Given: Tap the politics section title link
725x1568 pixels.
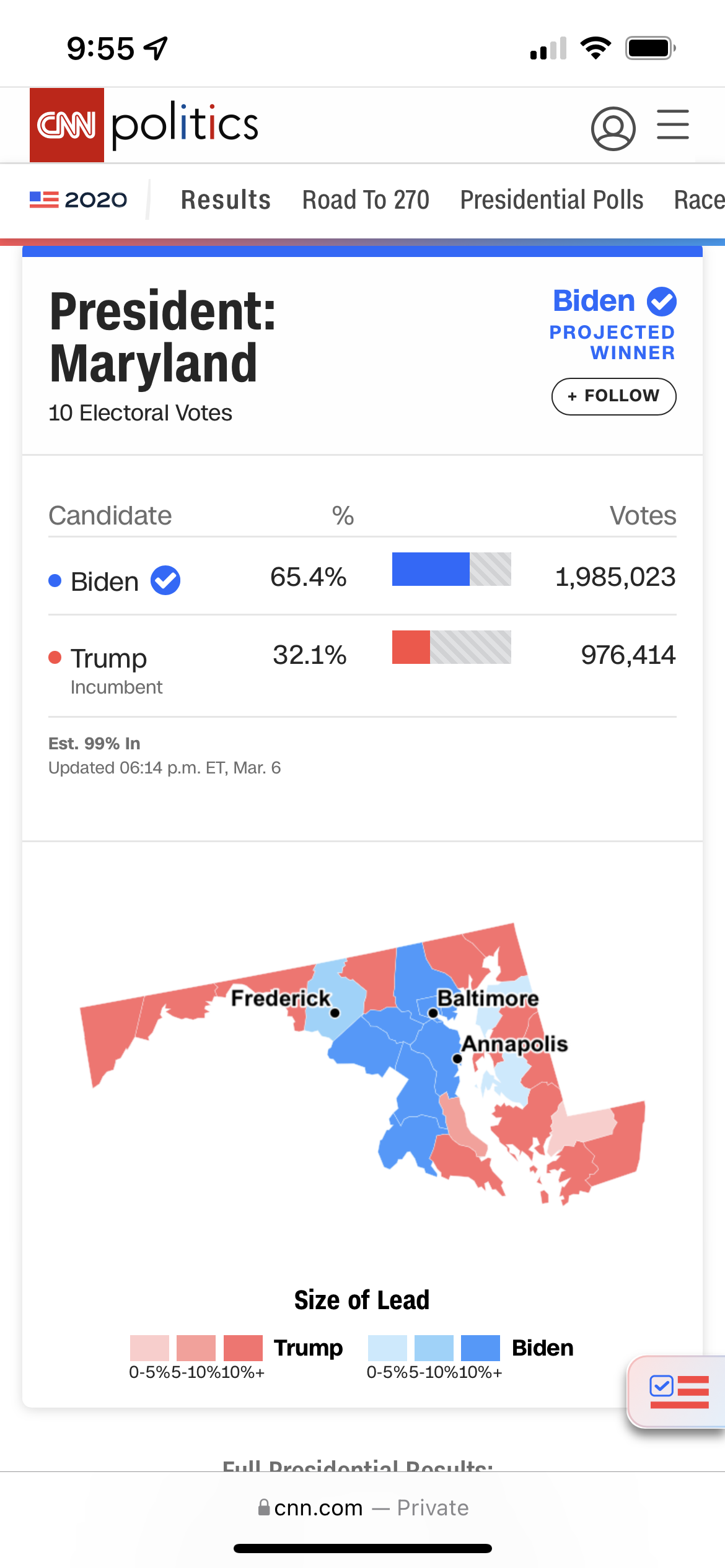Looking at the screenshot, I should [x=185, y=124].
